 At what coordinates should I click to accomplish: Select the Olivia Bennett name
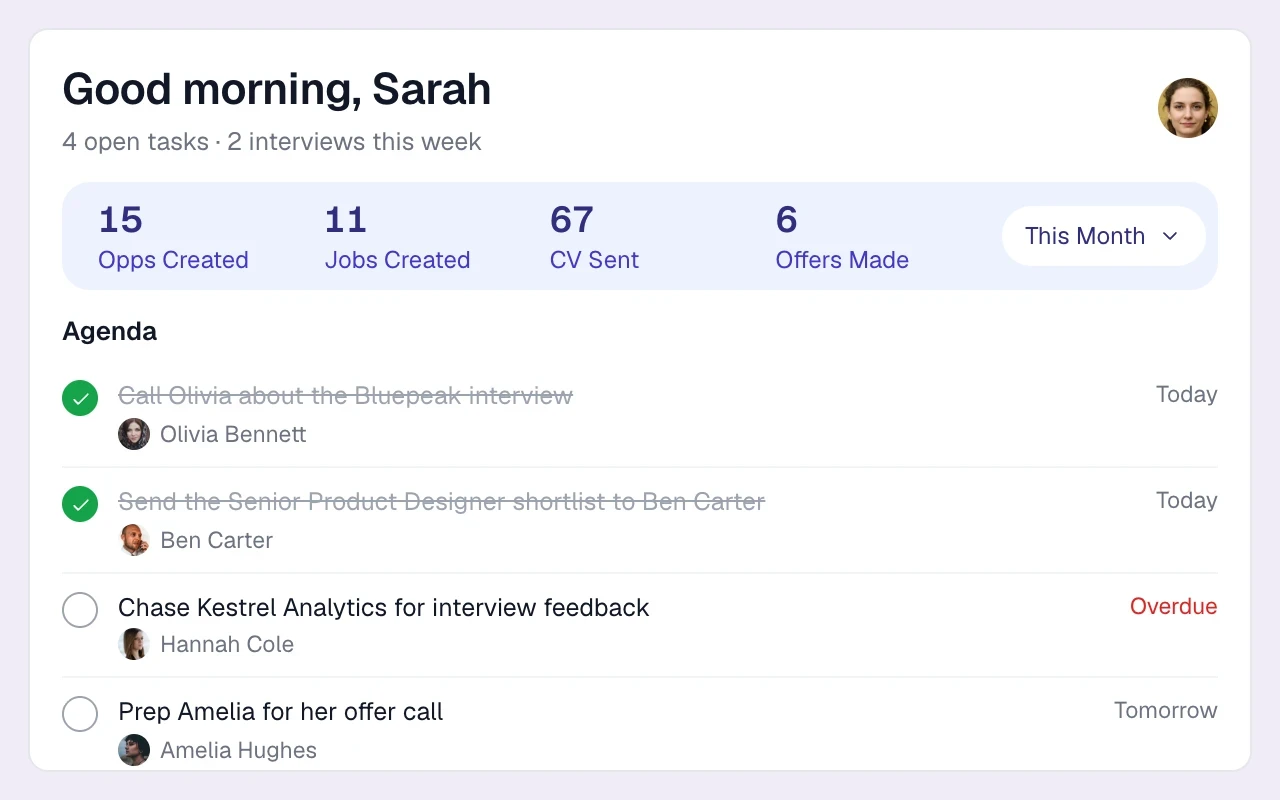pos(233,434)
